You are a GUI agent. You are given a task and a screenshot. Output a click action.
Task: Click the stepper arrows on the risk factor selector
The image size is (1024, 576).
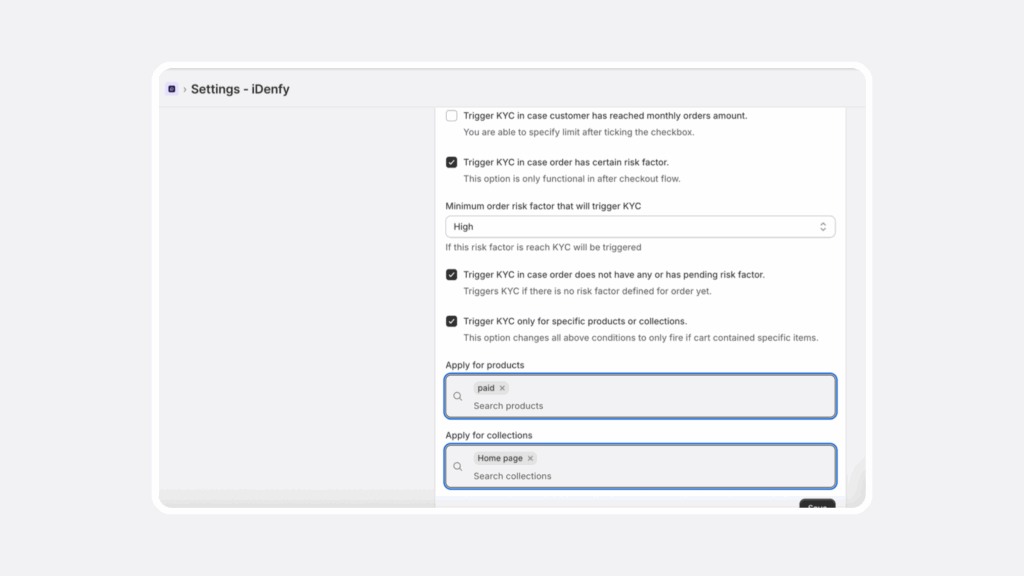(x=823, y=226)
